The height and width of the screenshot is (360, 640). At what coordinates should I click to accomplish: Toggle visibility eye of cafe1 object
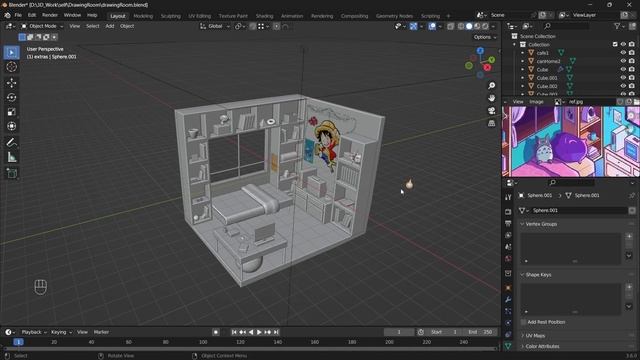point(623,53)
